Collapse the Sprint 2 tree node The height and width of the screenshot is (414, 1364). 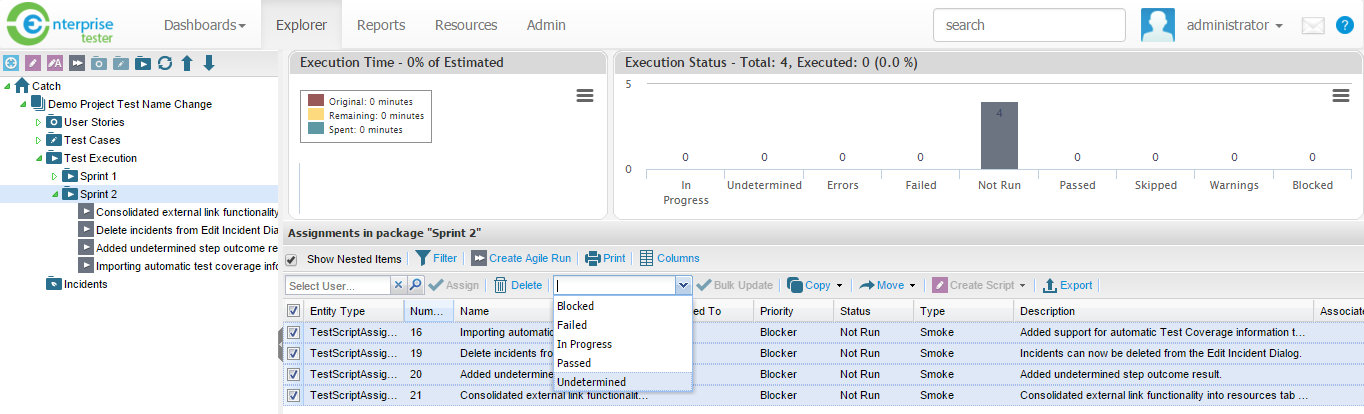tap(55, 194)
